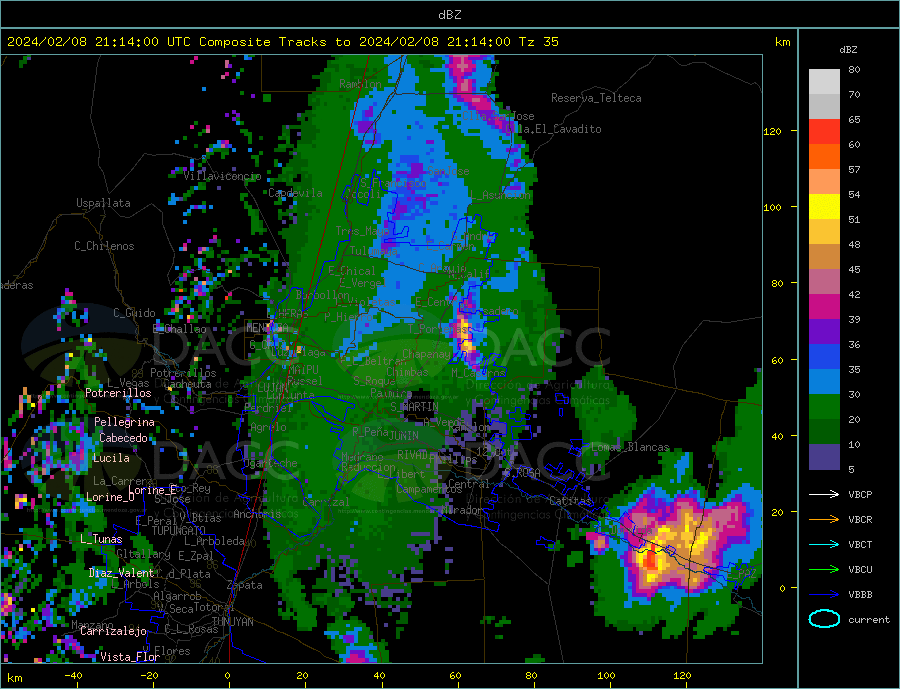The image size is (900, 689).
Task: Click the 'current' legend label
Action: click(x=869, y=620)
